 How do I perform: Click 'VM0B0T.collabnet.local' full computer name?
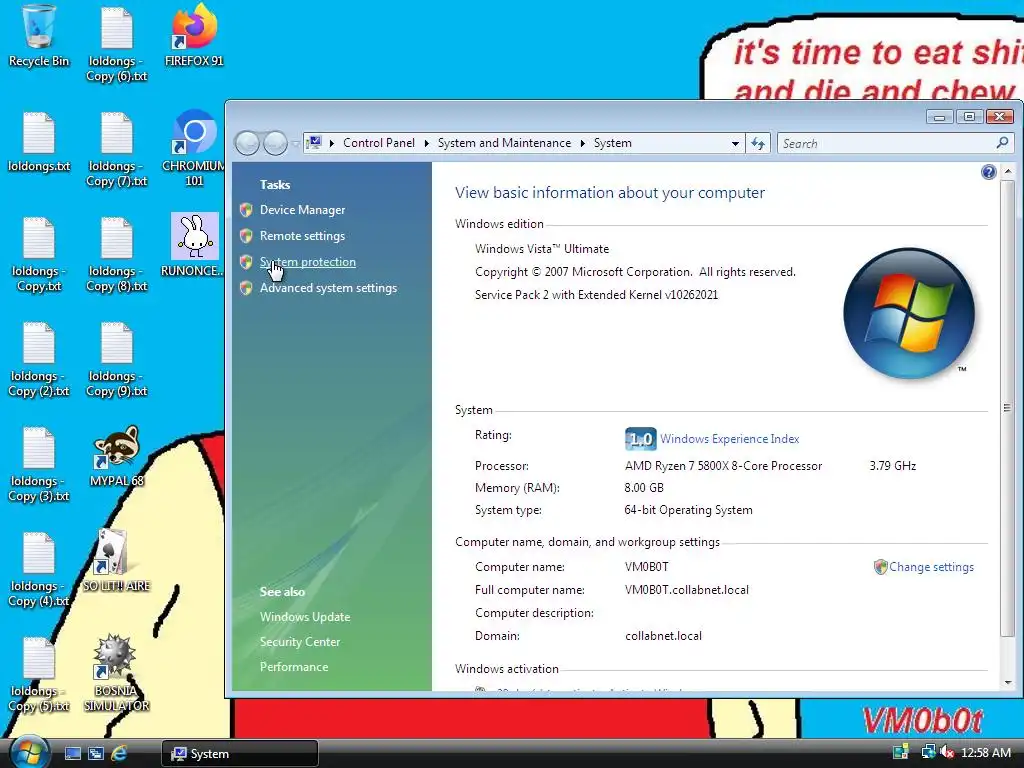point(687,590)
